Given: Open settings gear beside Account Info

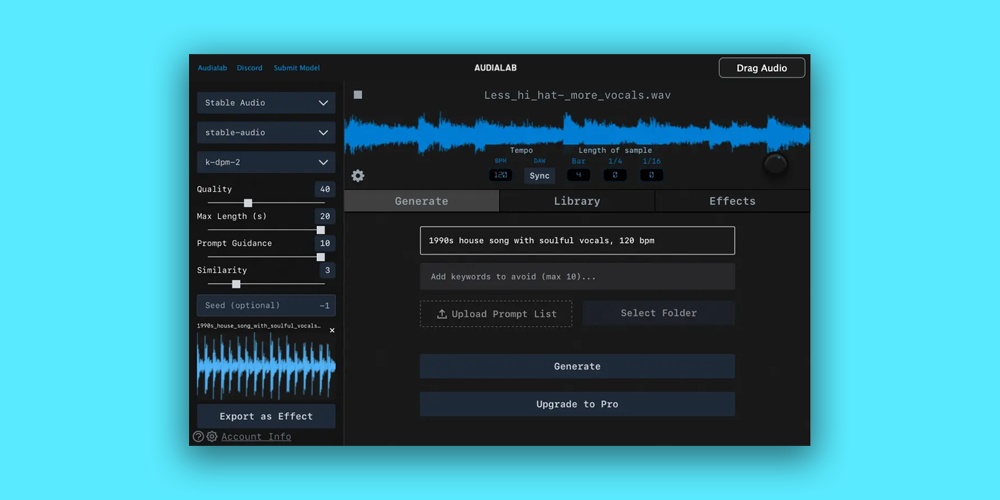Looking at the screenshot, I should [212, 437].
